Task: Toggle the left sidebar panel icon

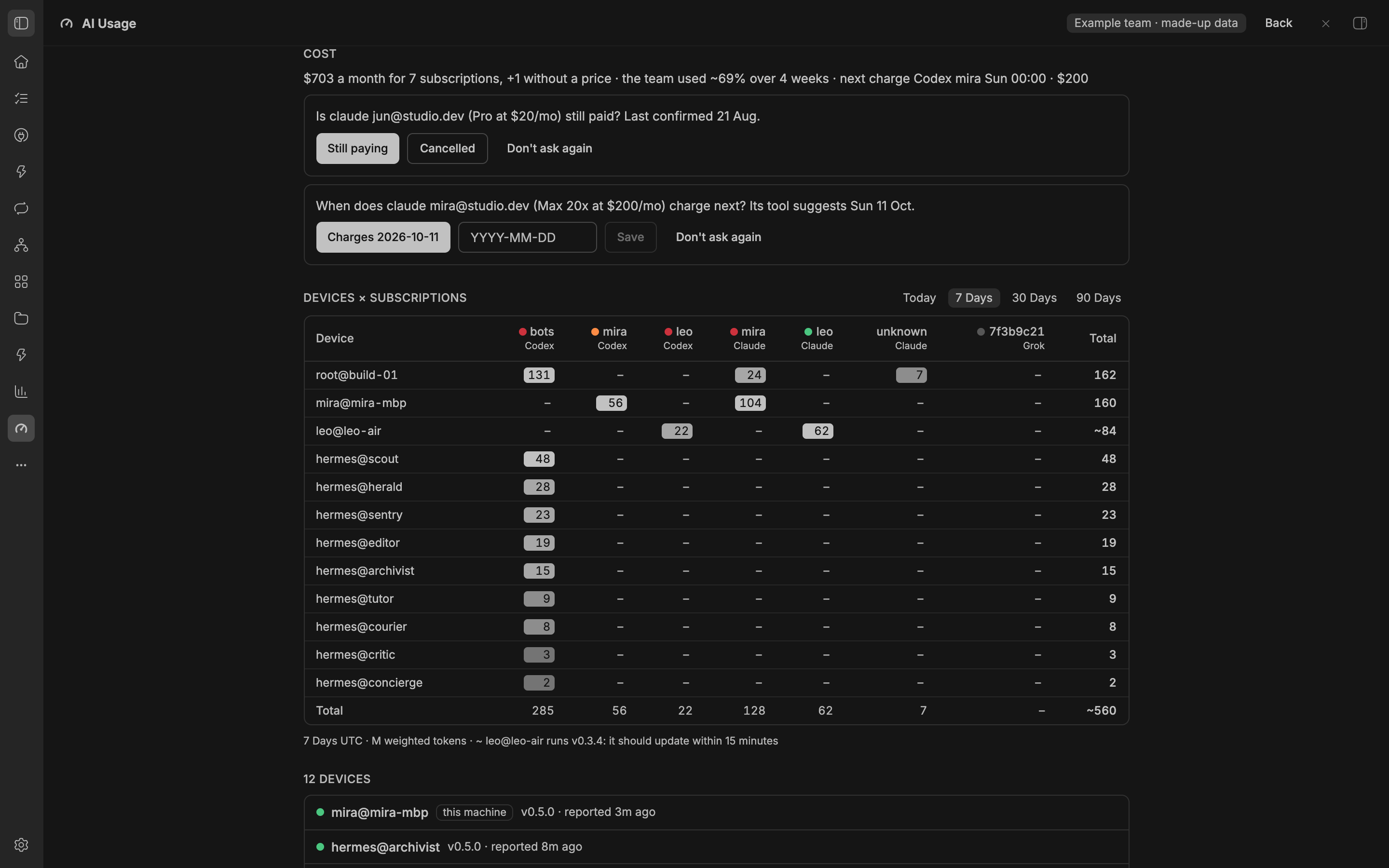Action: (x=21, y=24)
